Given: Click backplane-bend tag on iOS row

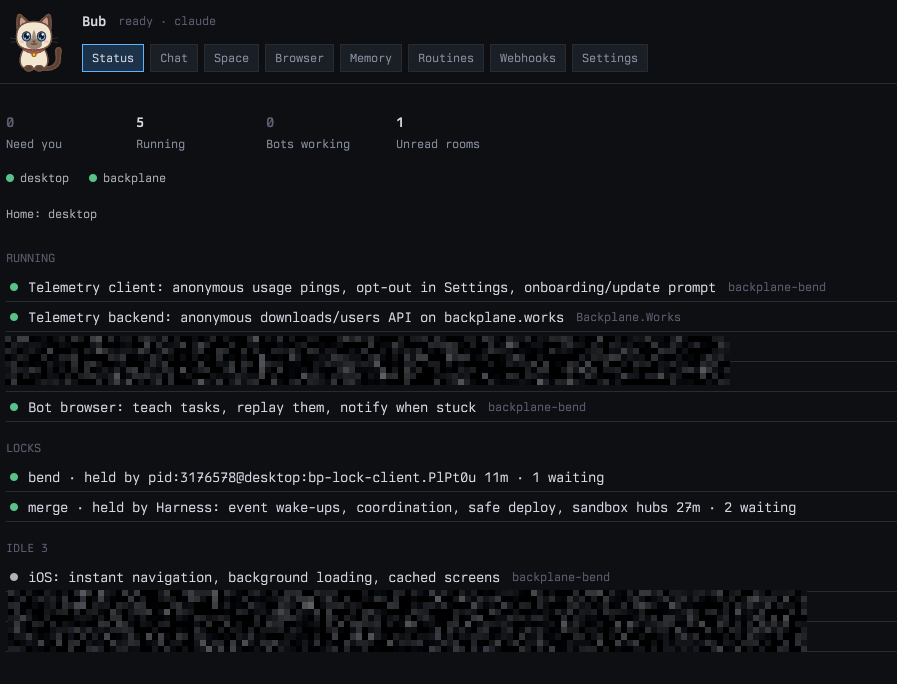Looking at the screenshot, I should point(561,577).
